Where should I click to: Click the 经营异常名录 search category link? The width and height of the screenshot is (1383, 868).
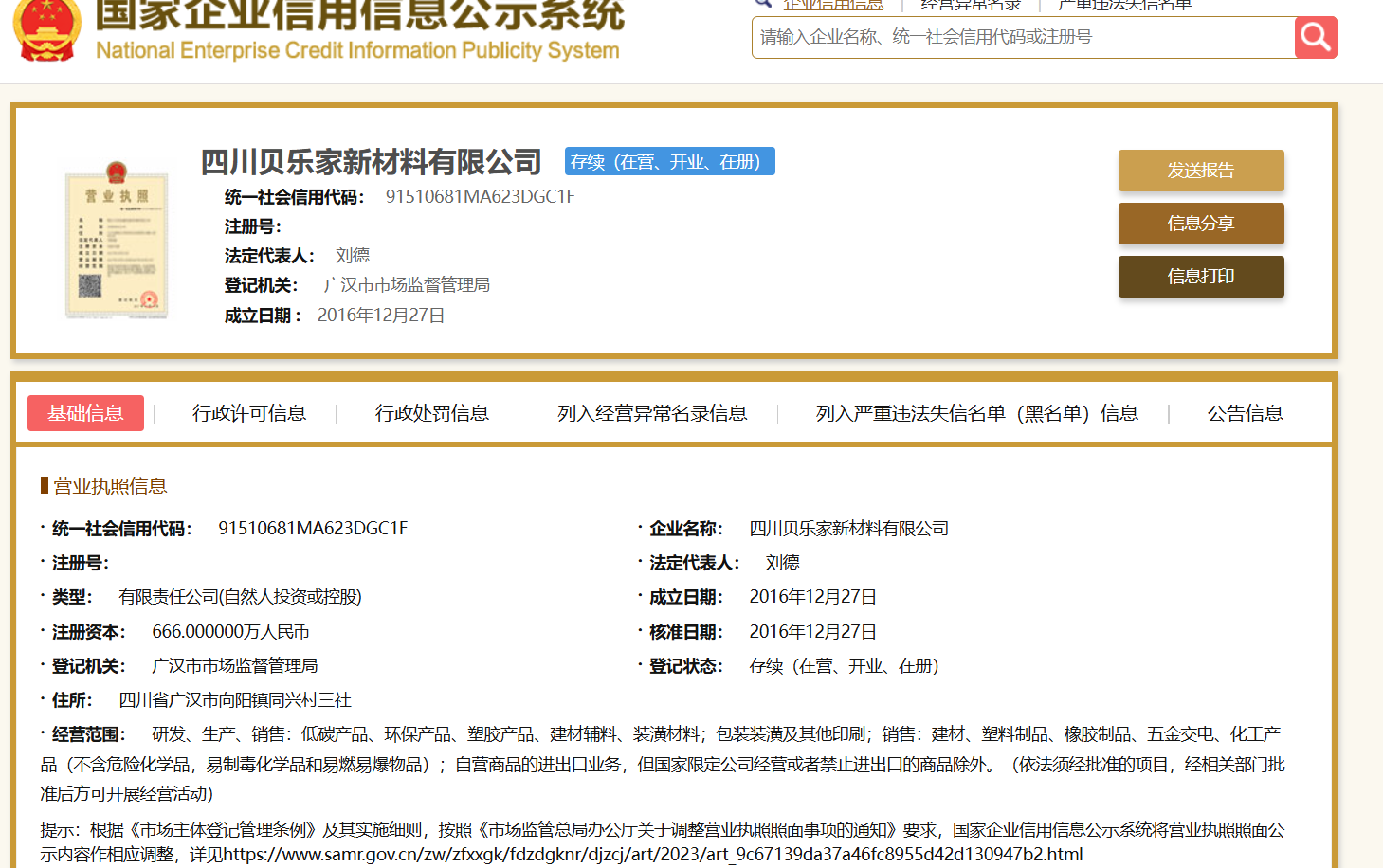[x=972, y=5]
